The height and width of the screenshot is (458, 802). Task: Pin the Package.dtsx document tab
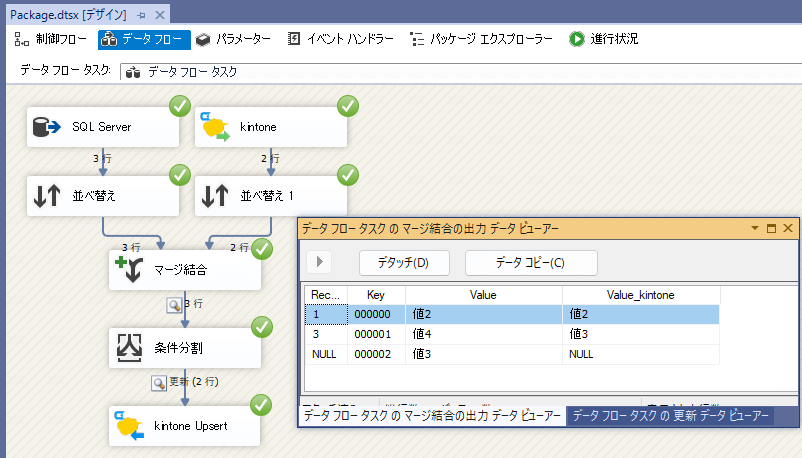141,12
